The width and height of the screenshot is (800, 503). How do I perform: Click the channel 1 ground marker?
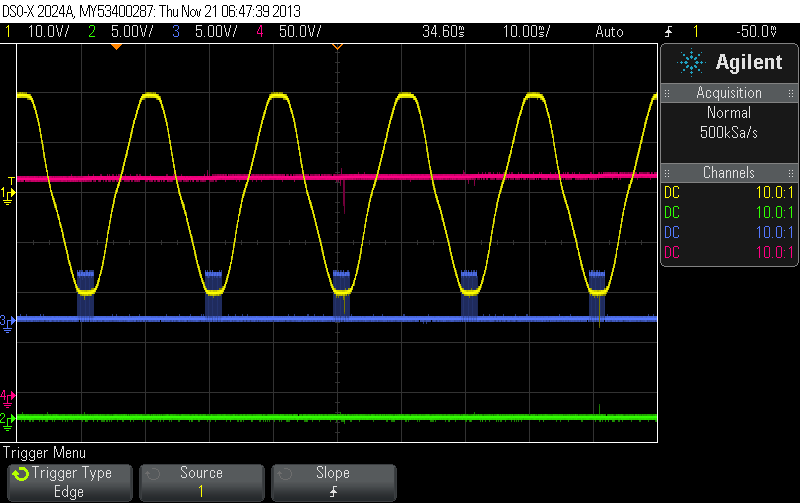pos(8,195)
